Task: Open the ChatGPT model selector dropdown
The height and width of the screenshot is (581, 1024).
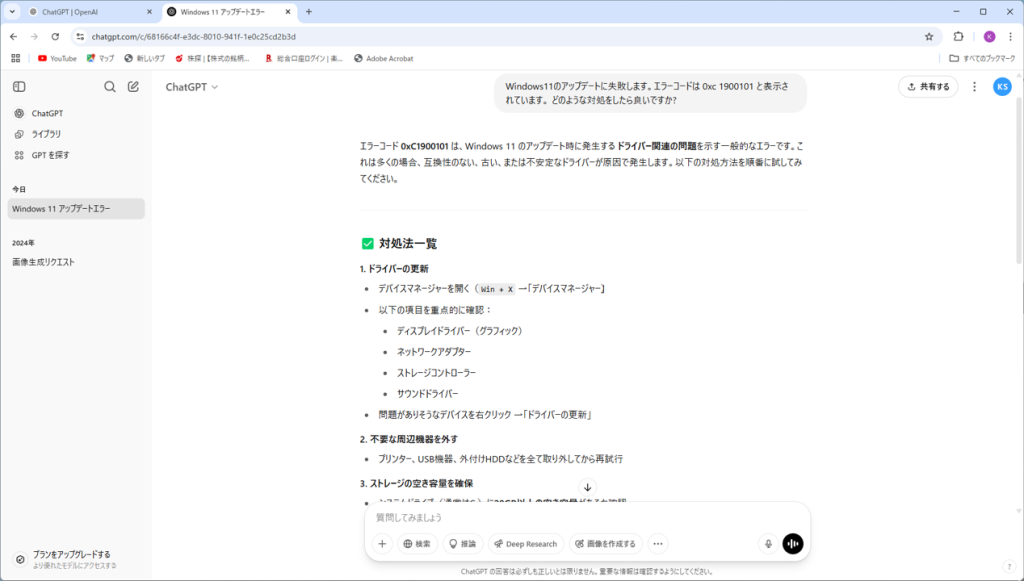Action: click(192, 87)
